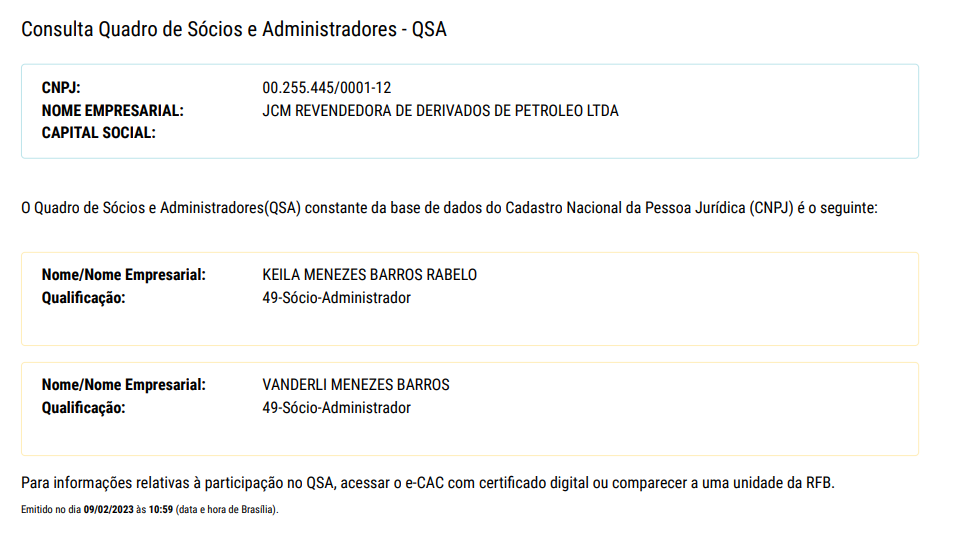
Task: Click the QSA description paragraph
Action: pos(449,208)
